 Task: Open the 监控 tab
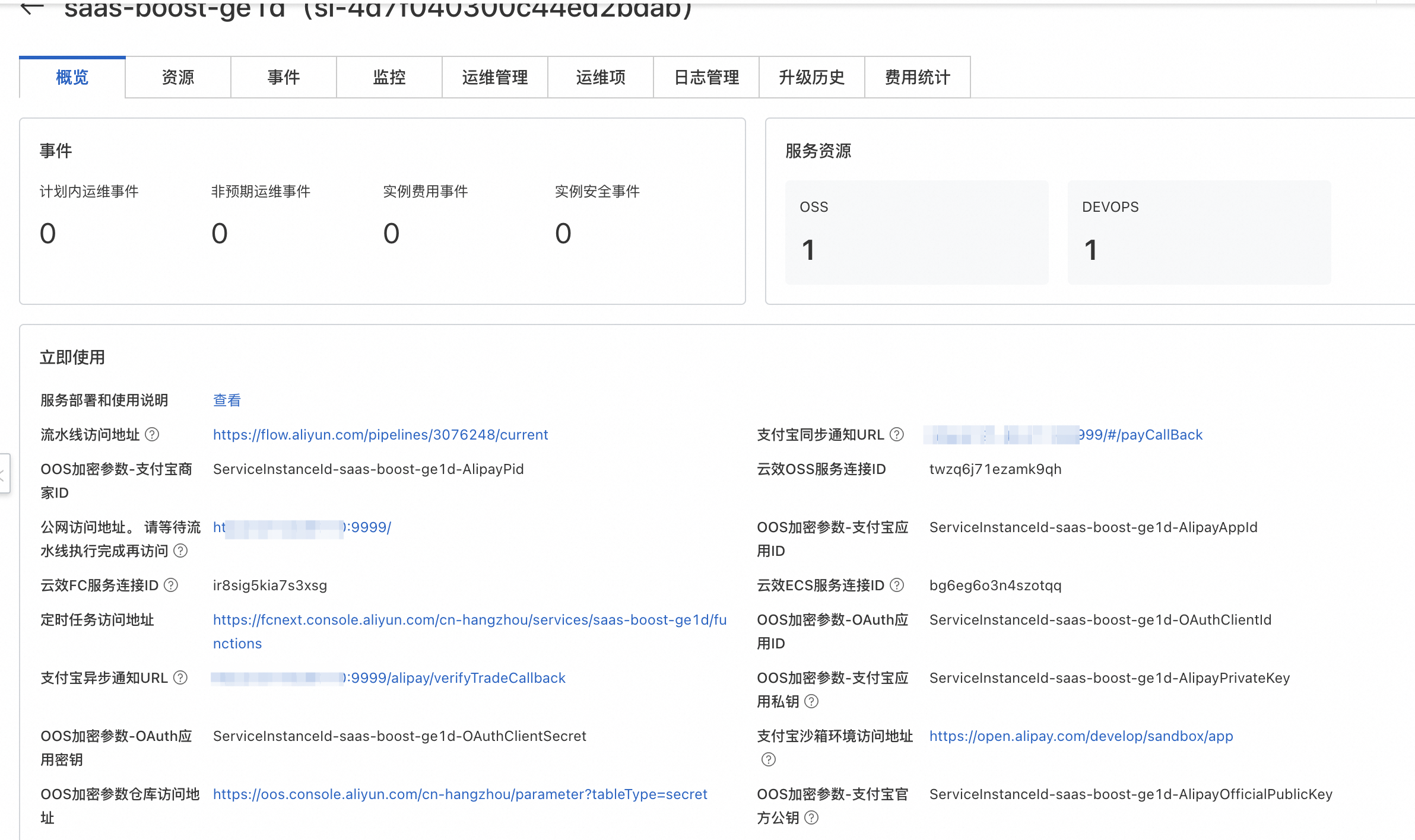tap(389, 77)
